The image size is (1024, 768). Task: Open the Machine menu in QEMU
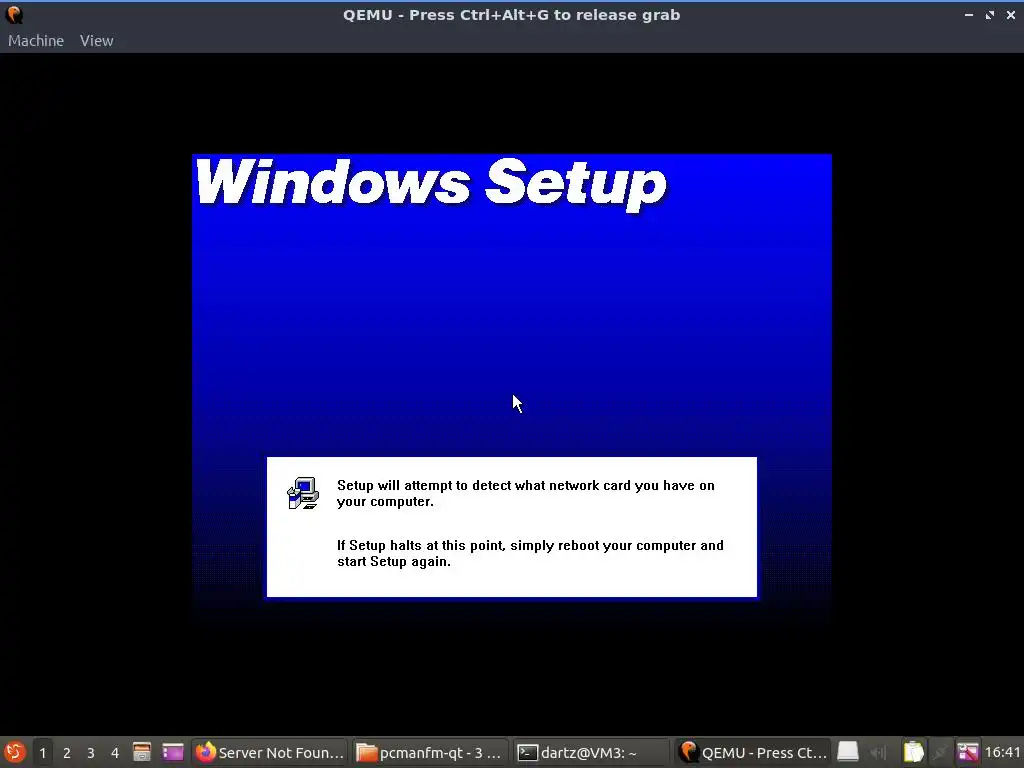click(x=36, y=40)
